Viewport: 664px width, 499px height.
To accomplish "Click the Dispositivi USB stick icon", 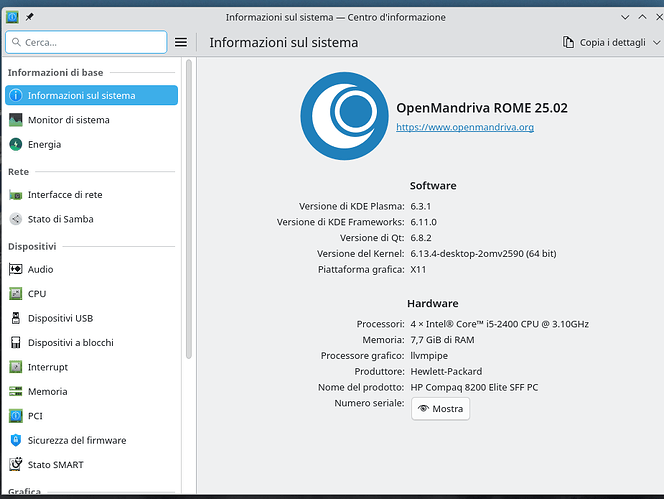I will 16,318.
